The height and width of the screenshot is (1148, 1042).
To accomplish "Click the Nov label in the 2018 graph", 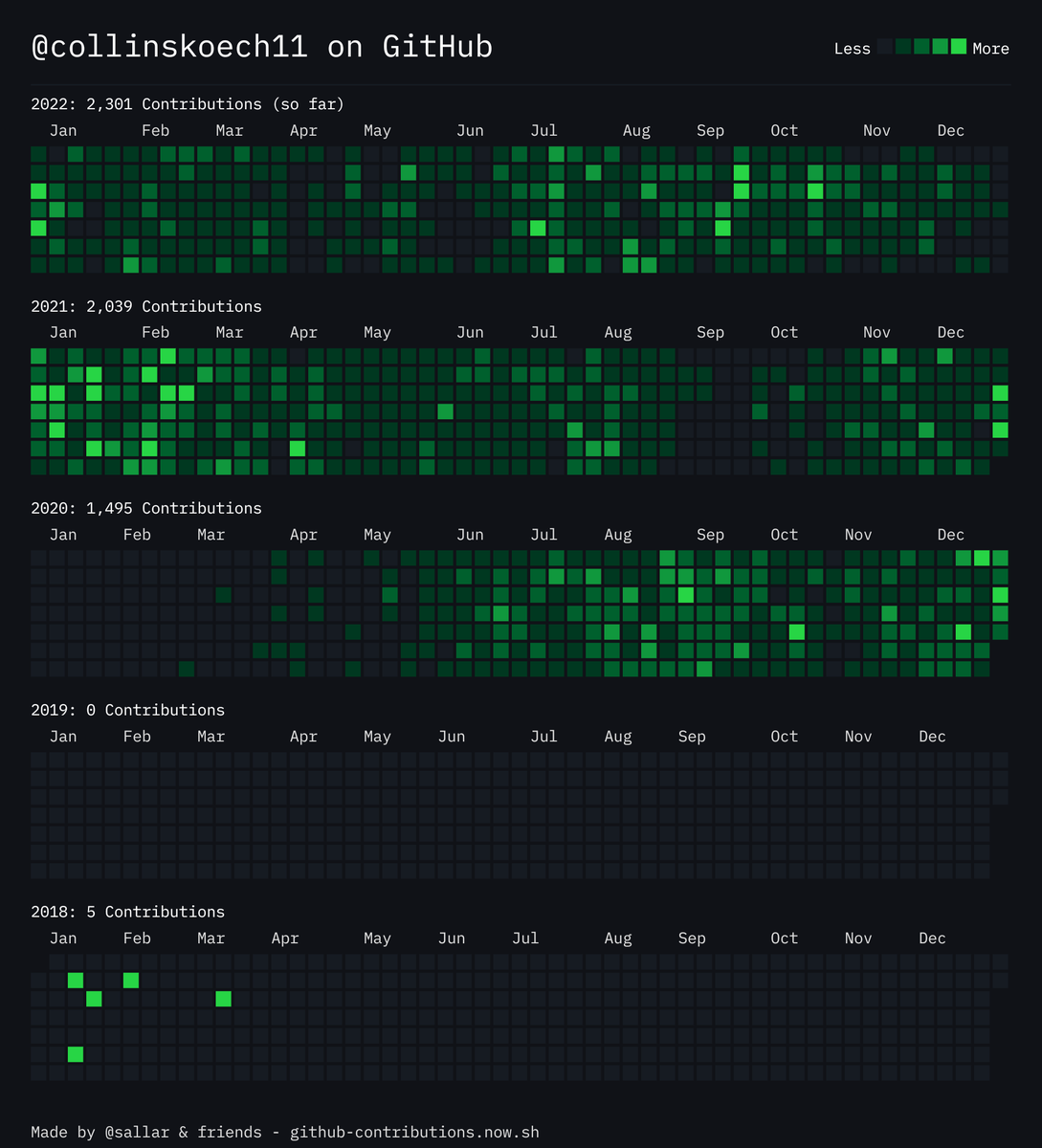I will click(858, 938).
